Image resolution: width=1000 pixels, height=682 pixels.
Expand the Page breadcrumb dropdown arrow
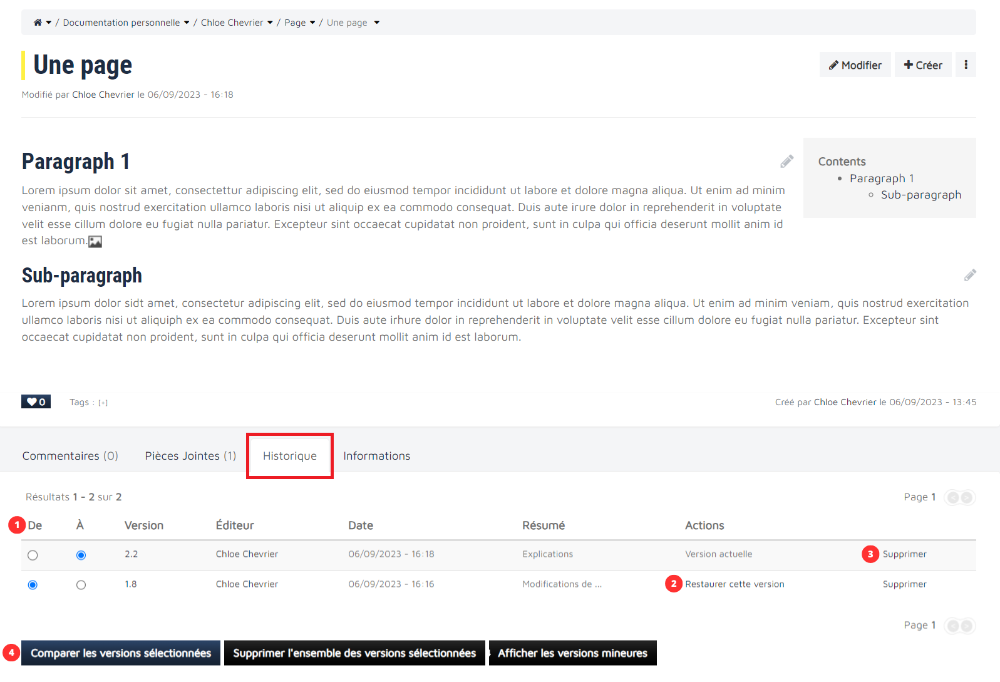(312, 23)
